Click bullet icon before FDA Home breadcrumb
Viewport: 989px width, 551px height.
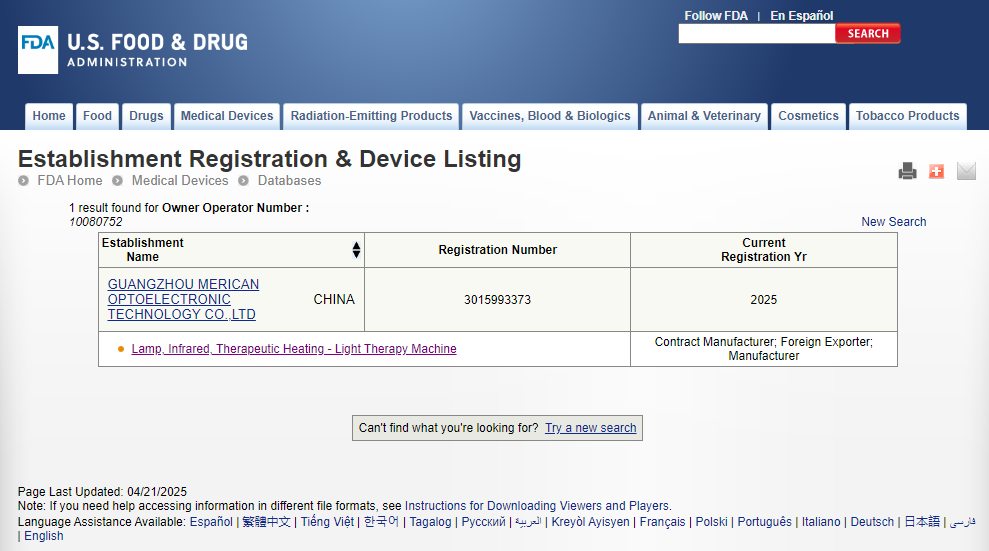pos(23,181)
